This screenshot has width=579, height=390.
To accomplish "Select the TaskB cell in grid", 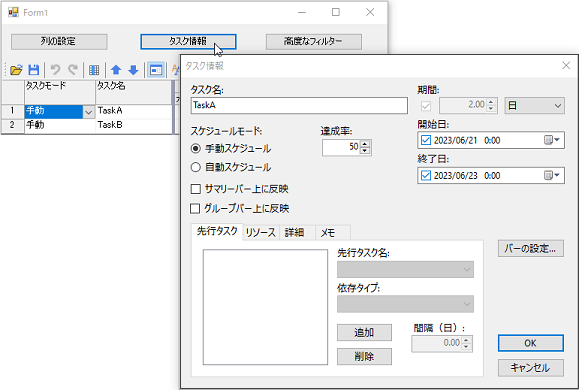I will [x=134, y=125].
